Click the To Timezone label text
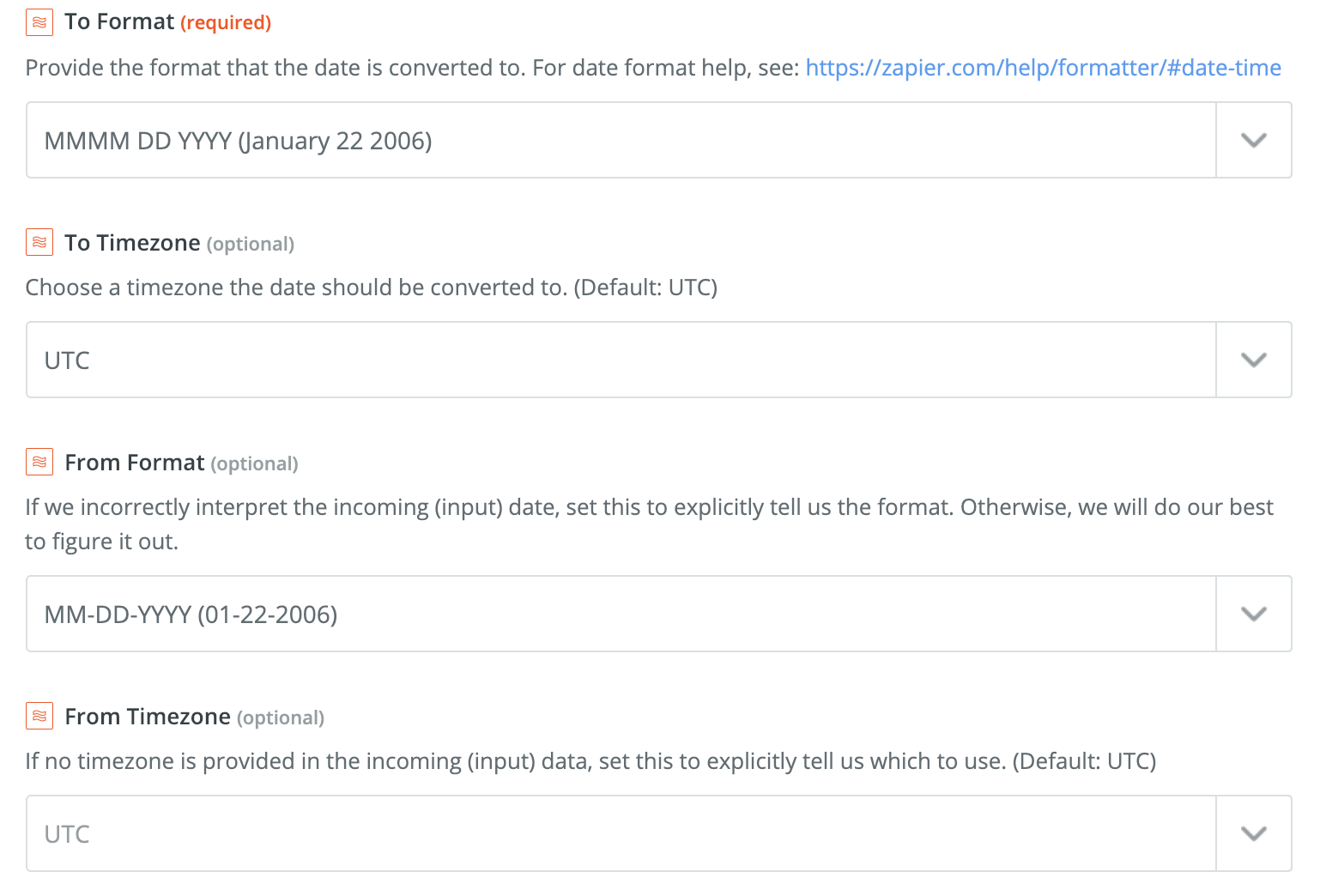This screenshot has height=896, width=1320. (x=132, y=243)
